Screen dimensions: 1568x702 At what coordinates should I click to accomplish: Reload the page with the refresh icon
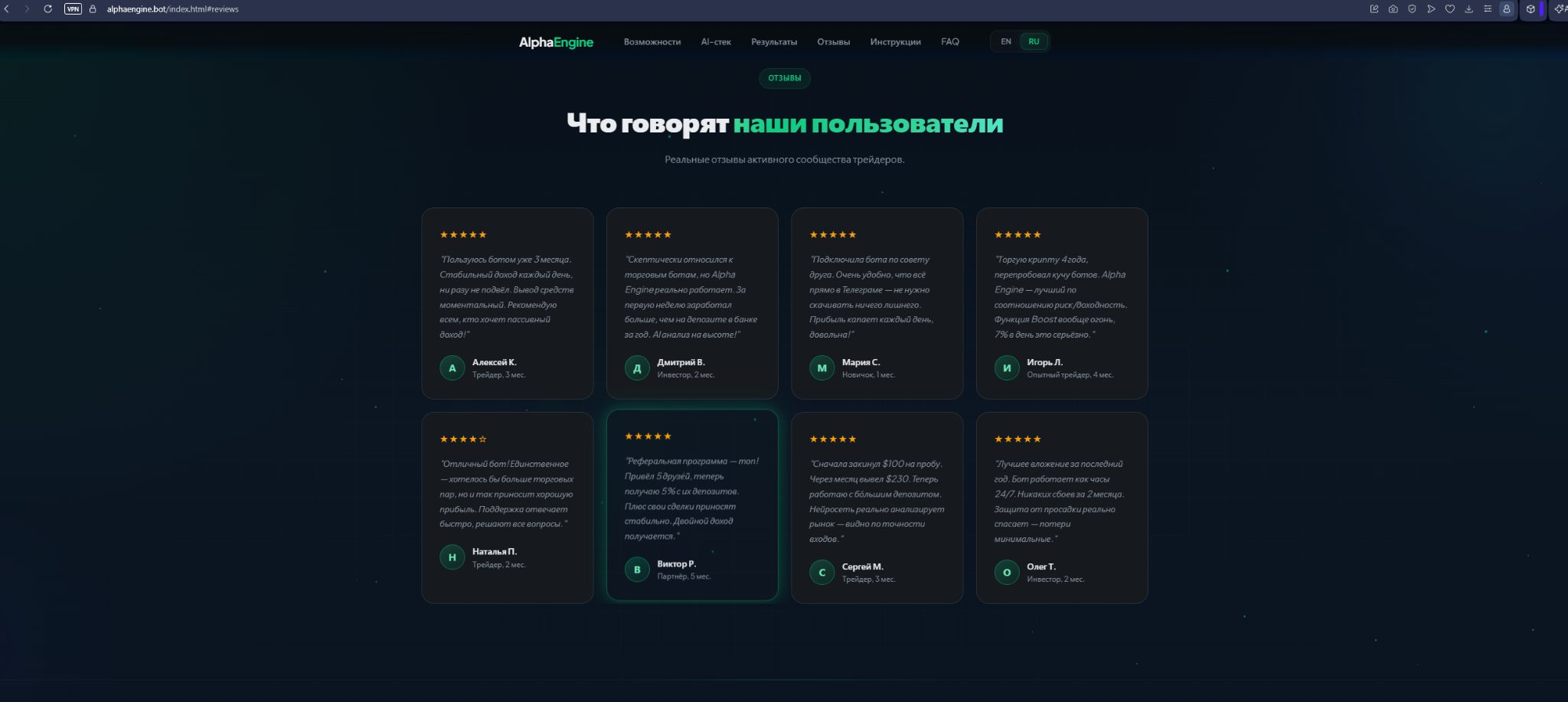pos(47,9)
